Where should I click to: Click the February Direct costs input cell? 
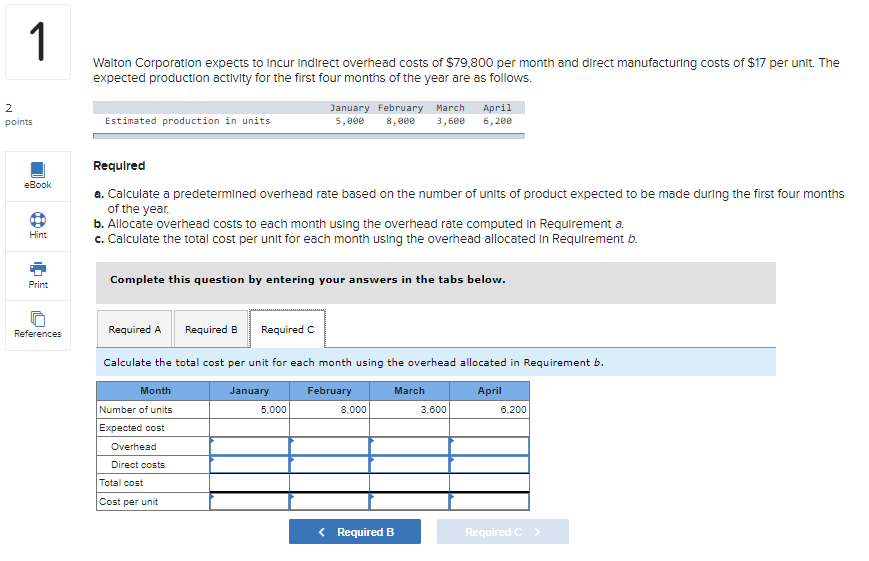[x=329, y=465]
